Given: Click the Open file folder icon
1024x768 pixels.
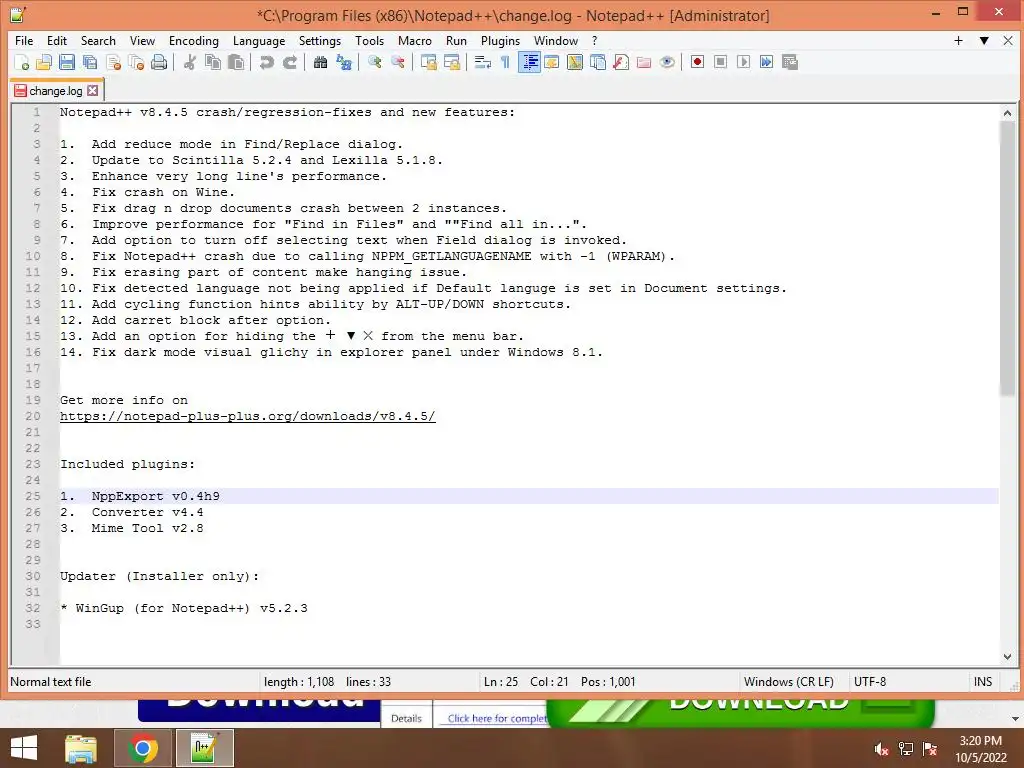Looking at the screenshot, I should [x=44, y=62].
